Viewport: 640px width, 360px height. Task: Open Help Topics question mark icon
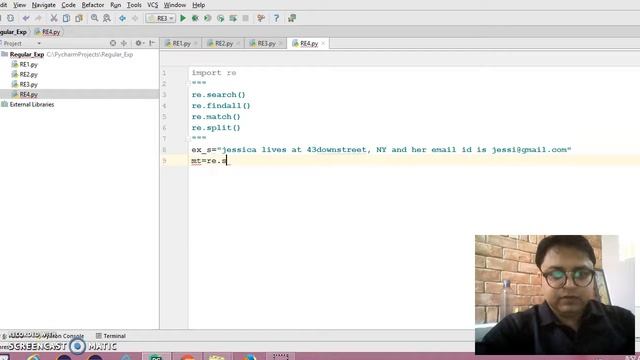276,18
